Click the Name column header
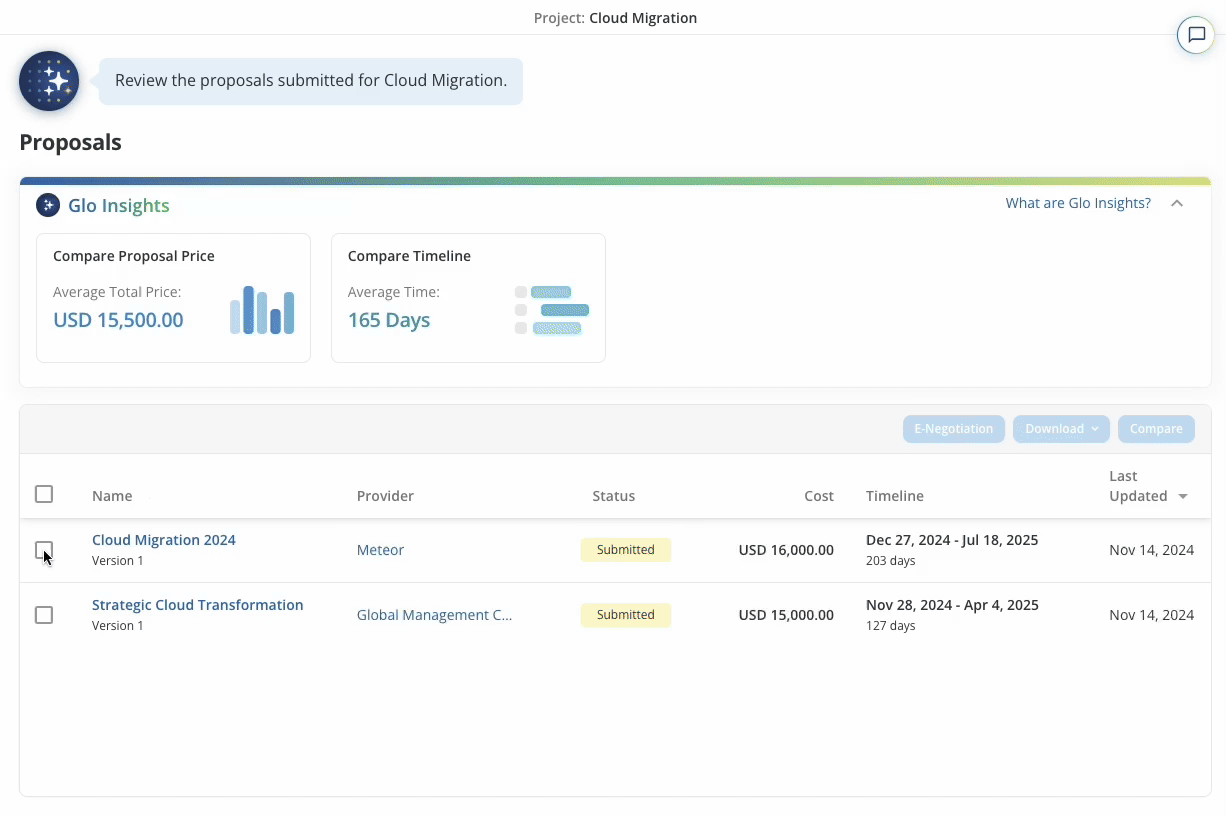The width and height of the screenshot is (1226, 816). click(x=112, y=495)
